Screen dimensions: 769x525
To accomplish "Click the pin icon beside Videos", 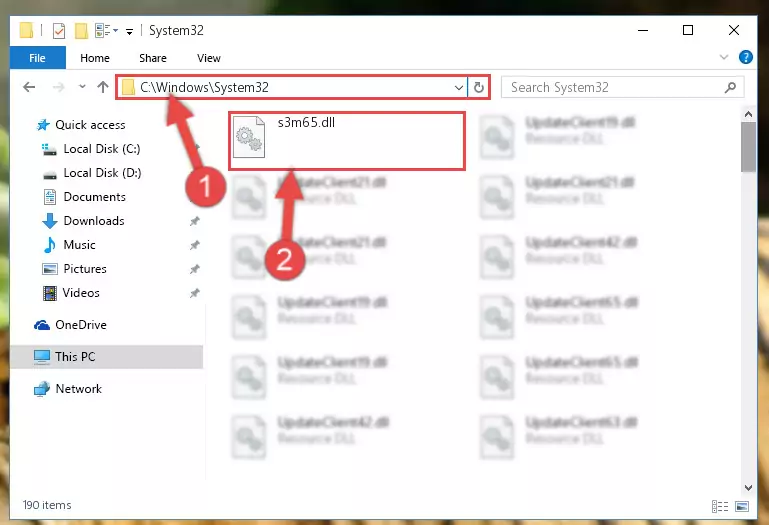I will (x=195, y=293).
